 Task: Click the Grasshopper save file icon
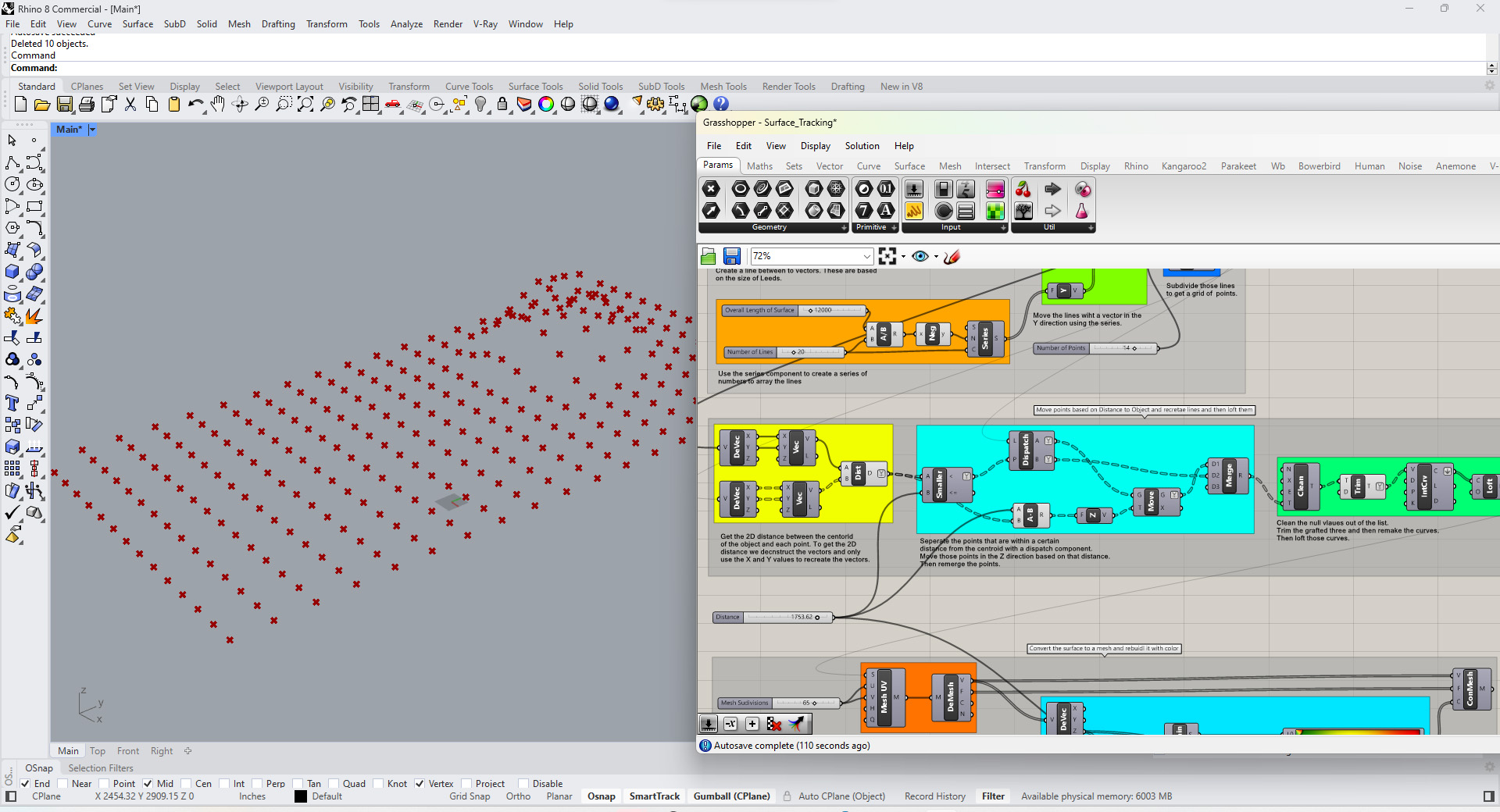point(731,256)
